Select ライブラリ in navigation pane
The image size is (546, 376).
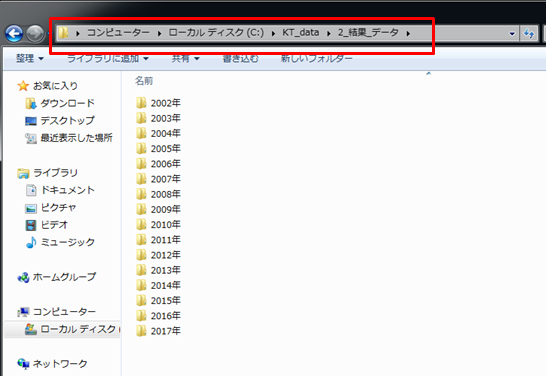click(55, 173)
